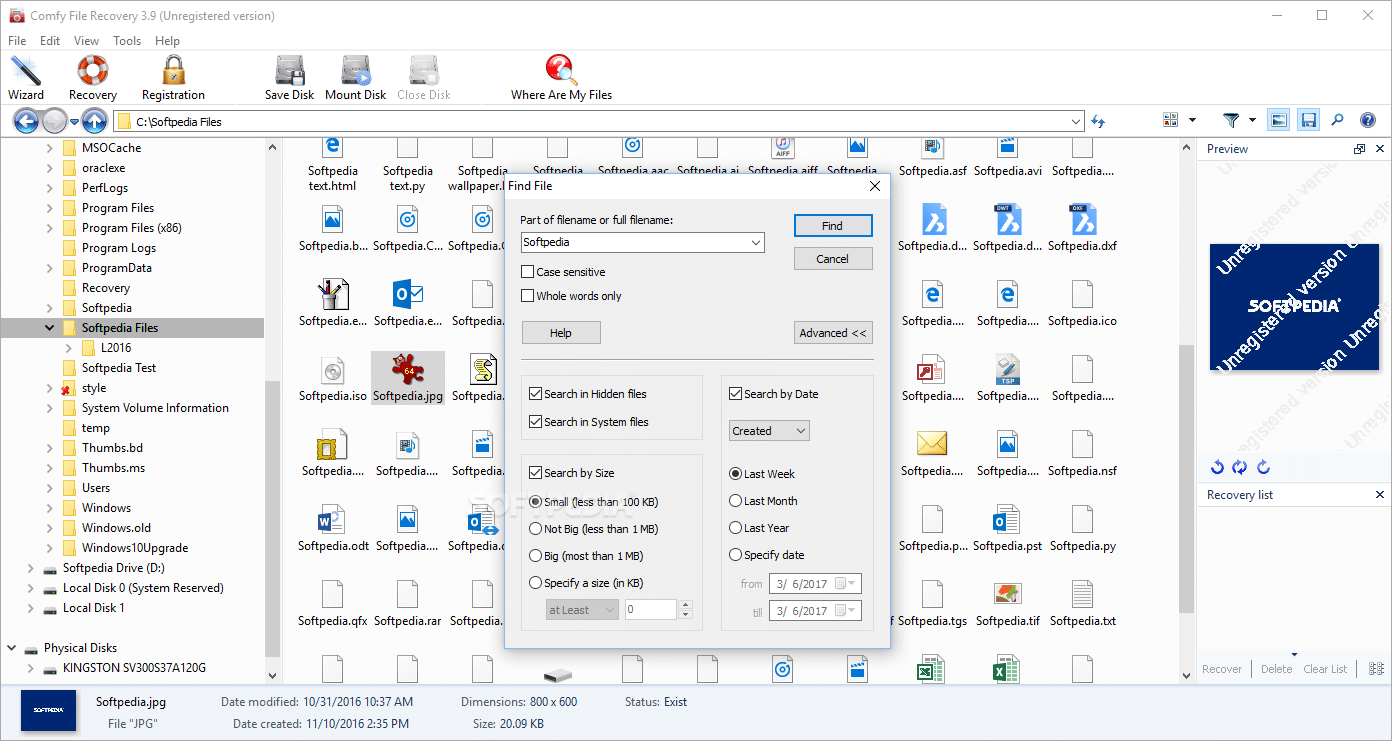Viewport: 1392px width, 741px height.
Task: Select the Softpedia.dxf file
Action: coord(1083,229)
